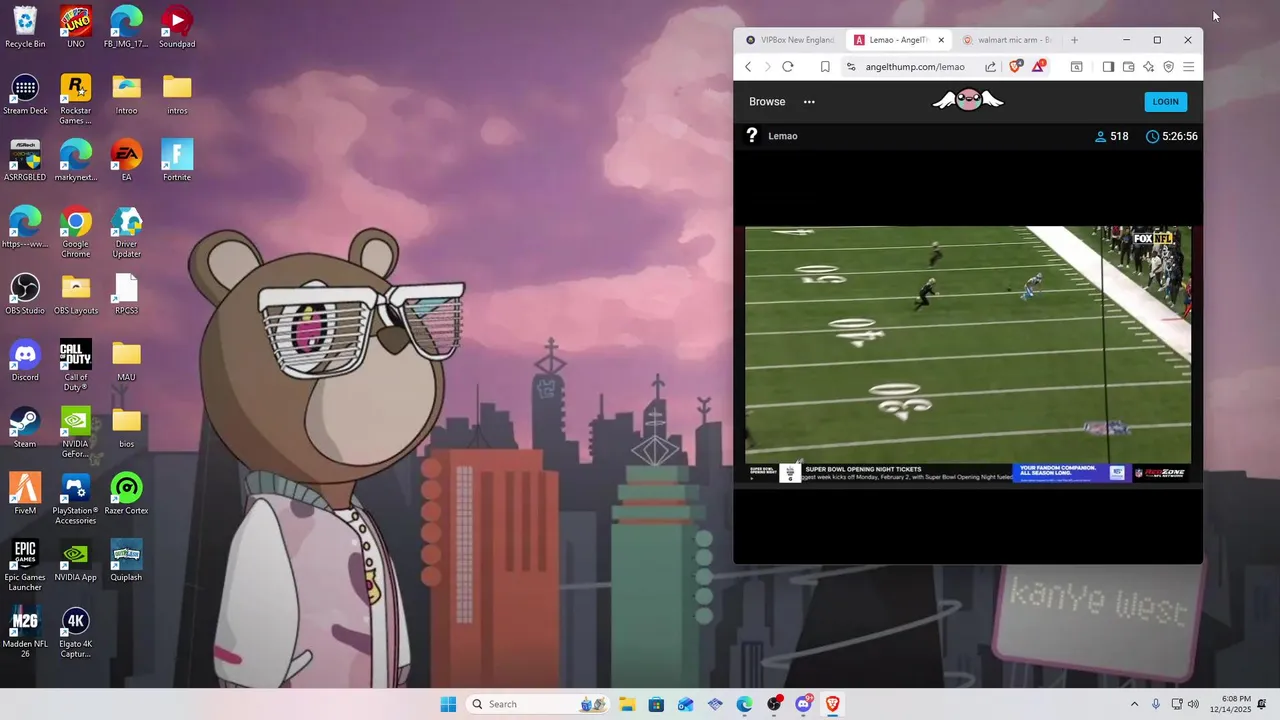Toggle the browser sidebar panel
Screen dimensions: 1280x720
[x=1108, y=67]
